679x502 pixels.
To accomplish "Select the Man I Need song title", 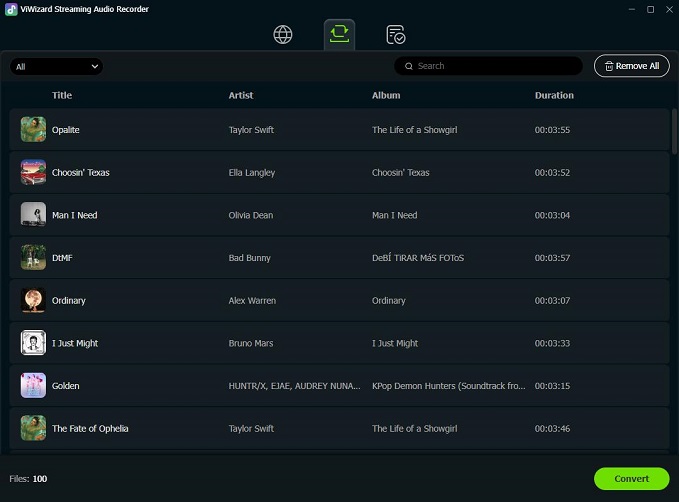I will pyautogui.click(x=74, y=215).
